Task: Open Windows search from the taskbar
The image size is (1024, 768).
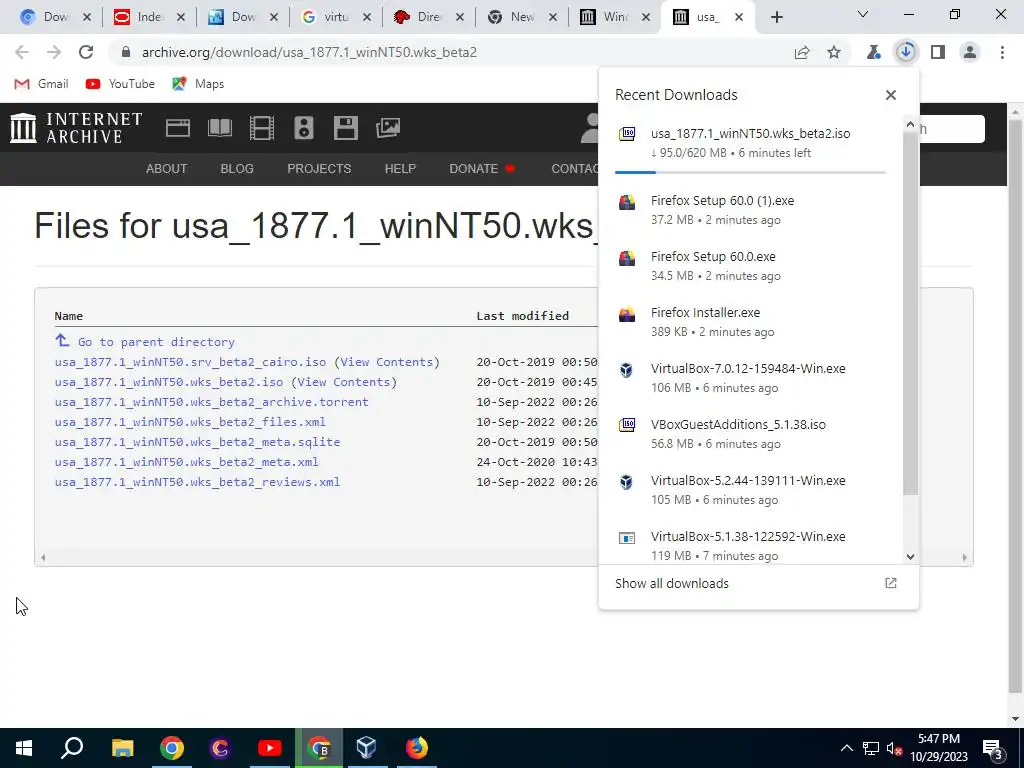Action: 72,748
